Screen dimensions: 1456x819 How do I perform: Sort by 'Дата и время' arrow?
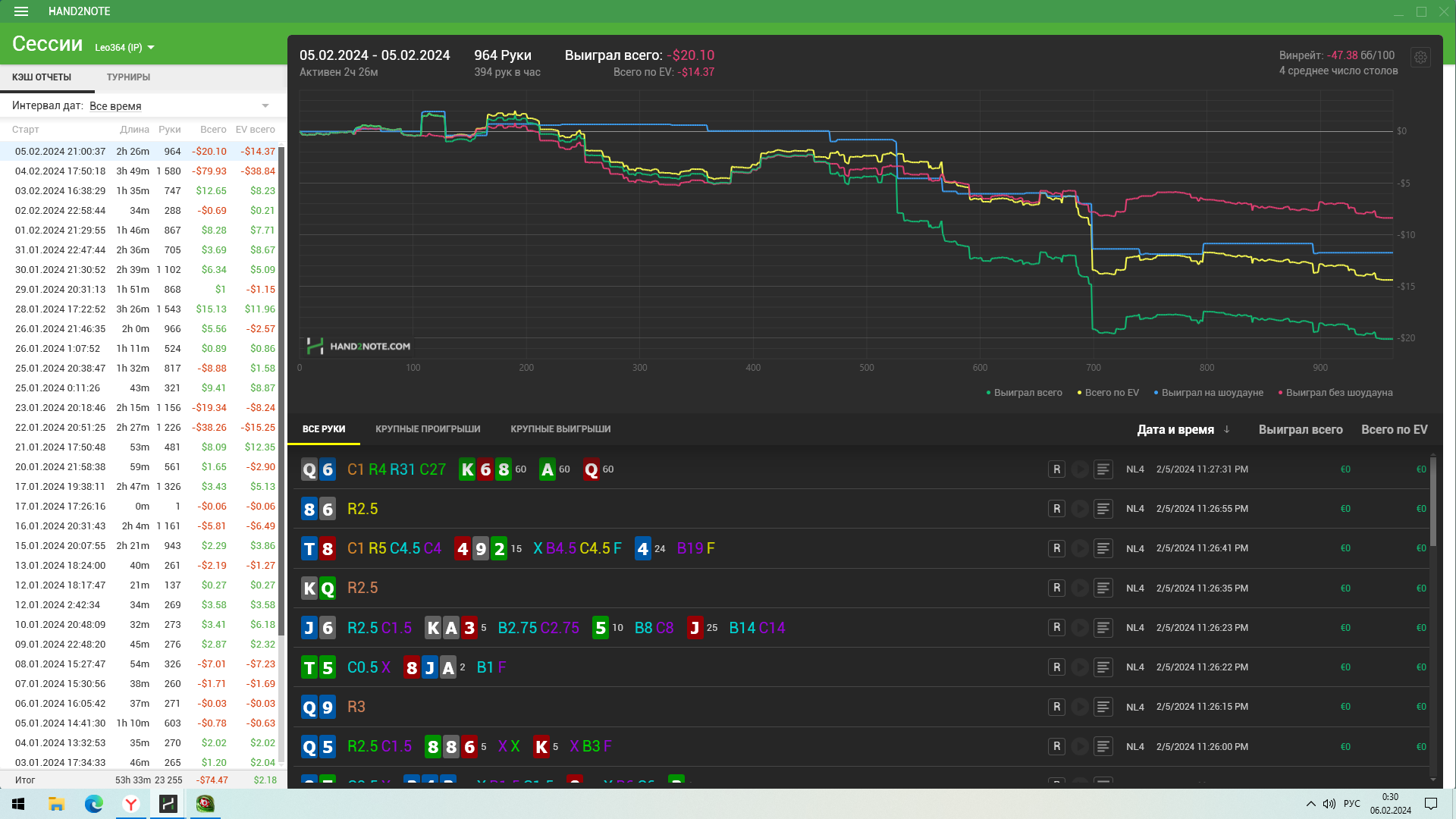1226,429
